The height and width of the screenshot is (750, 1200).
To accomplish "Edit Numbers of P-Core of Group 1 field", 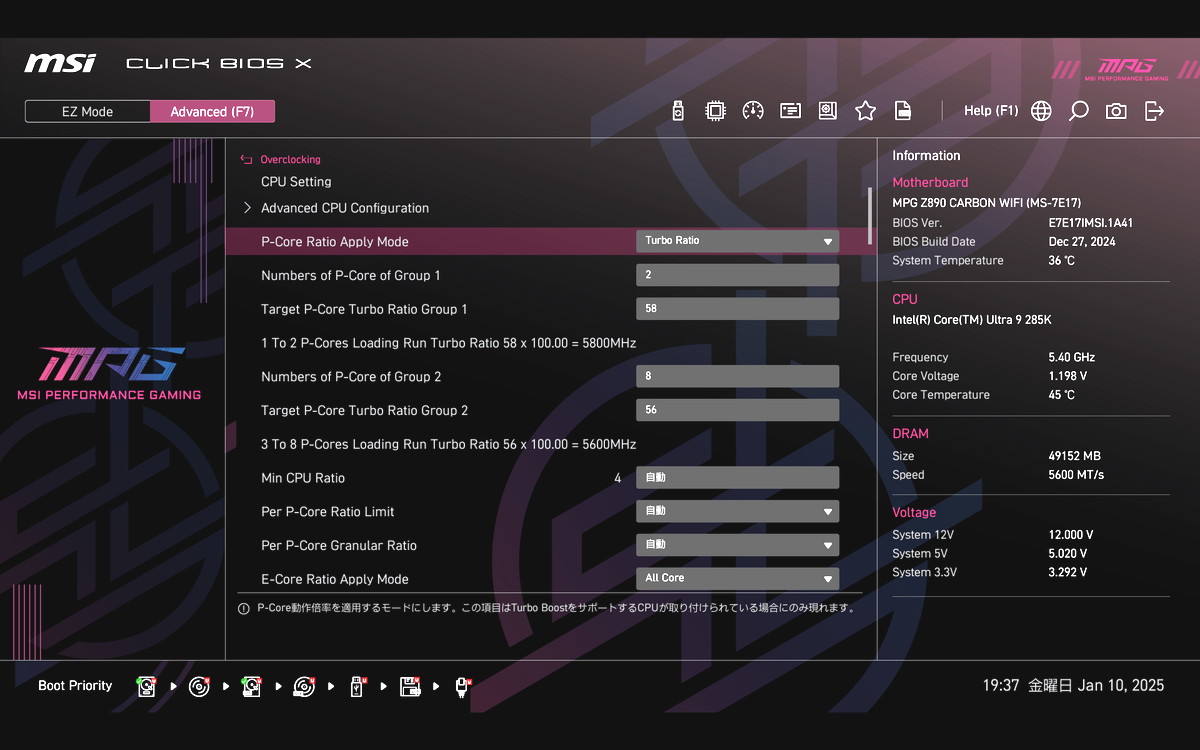I will (737, 275).
